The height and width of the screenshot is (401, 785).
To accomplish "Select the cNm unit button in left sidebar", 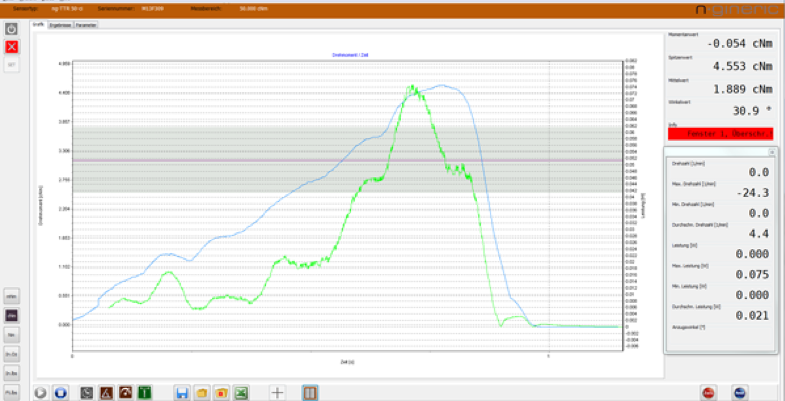I will click(12, 315).
